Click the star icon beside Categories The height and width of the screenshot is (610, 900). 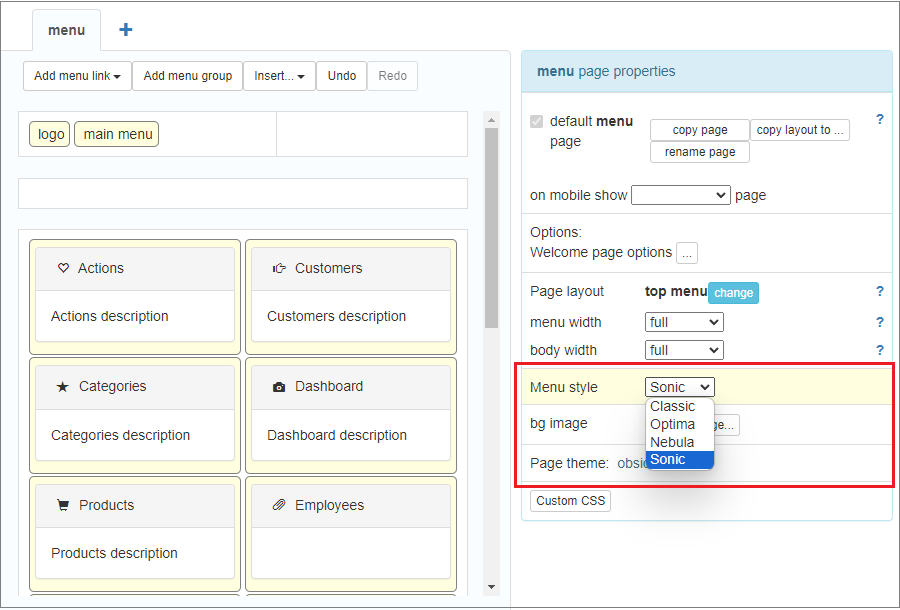pos(63,386)
